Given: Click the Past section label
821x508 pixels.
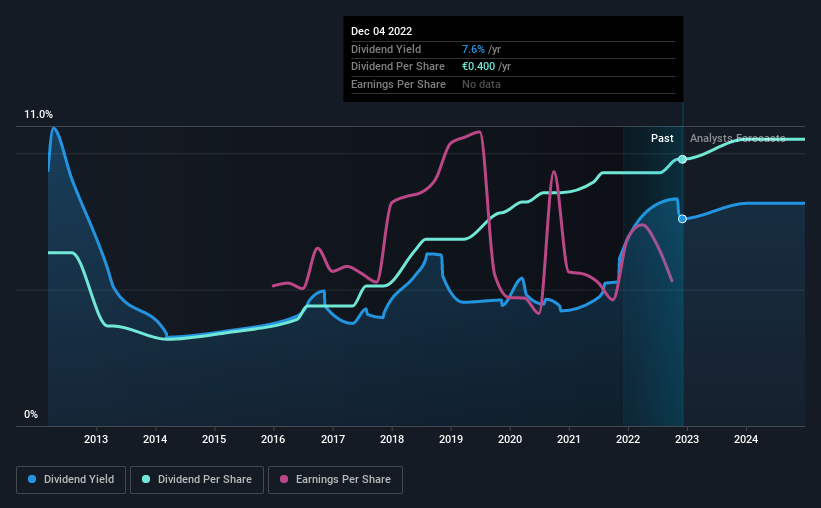Looking at the screenshot, I should tap(662, 138).
